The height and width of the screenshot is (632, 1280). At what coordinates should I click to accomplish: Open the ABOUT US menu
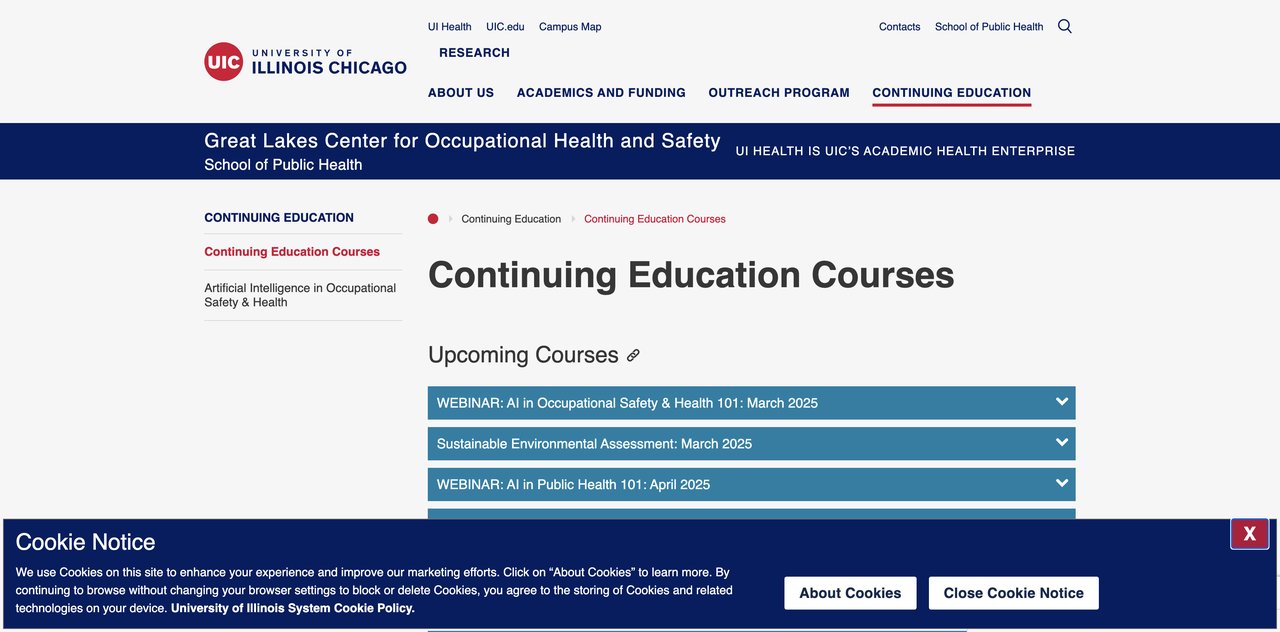click(461, 92)
